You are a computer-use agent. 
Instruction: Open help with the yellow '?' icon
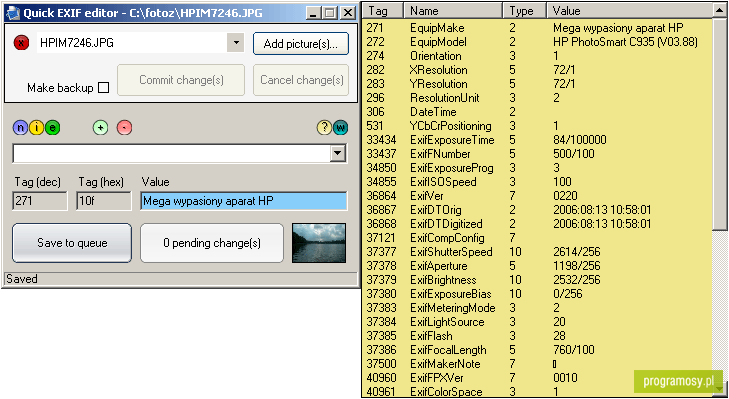[325, 127]
